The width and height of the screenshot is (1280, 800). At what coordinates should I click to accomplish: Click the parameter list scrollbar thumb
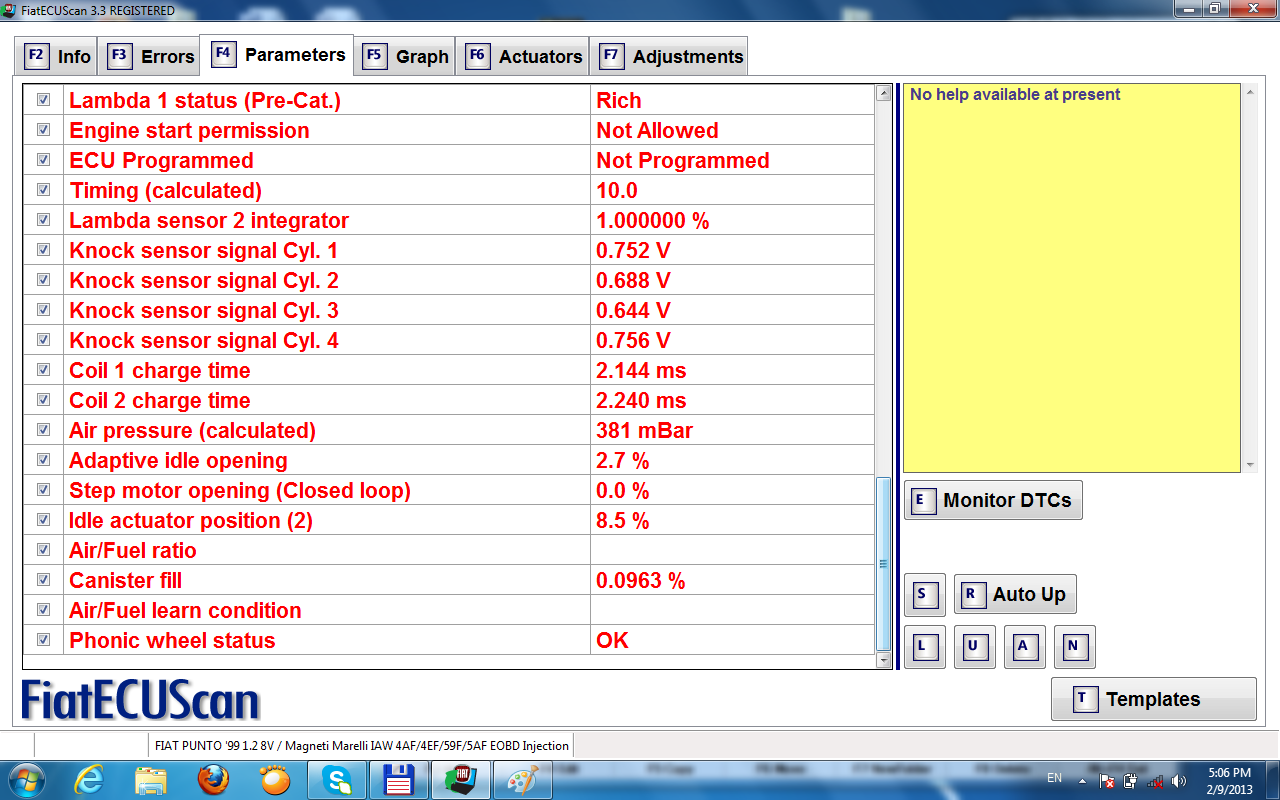tap(883, 564)
